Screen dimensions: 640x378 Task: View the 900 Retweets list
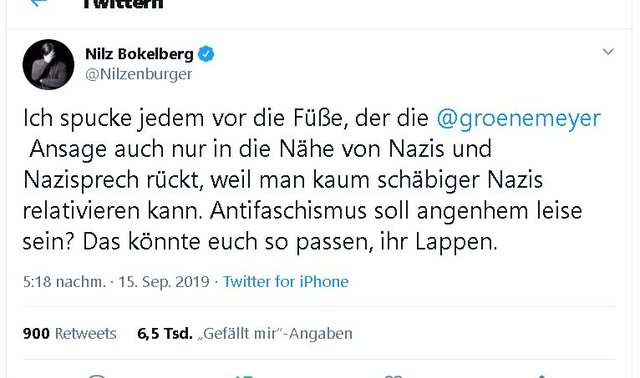(x=70, y=334)
